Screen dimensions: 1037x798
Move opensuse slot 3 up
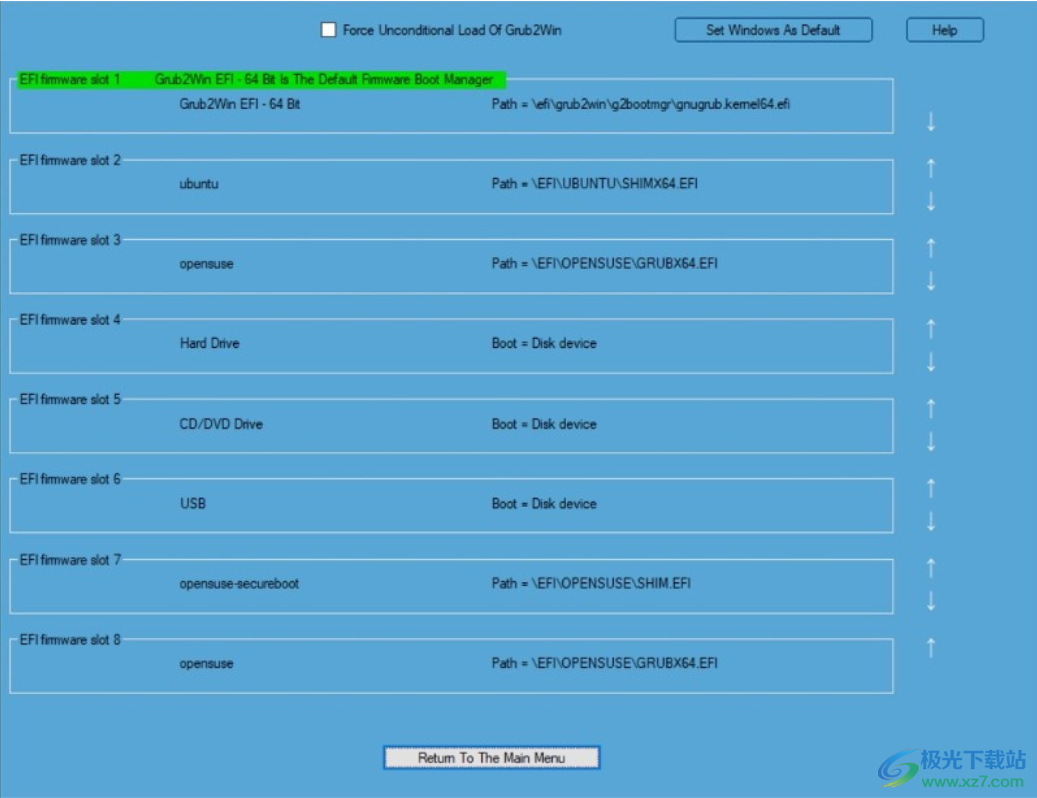[931, 248]
